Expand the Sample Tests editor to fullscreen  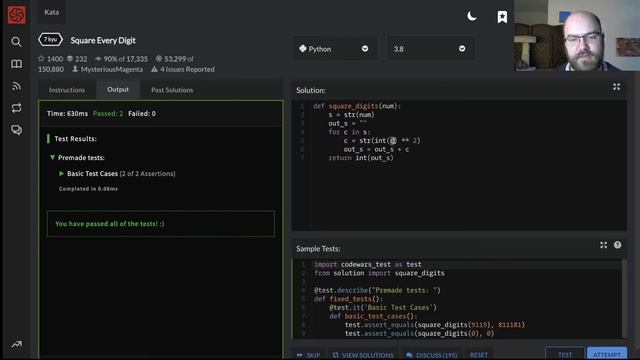pos(603,245)
